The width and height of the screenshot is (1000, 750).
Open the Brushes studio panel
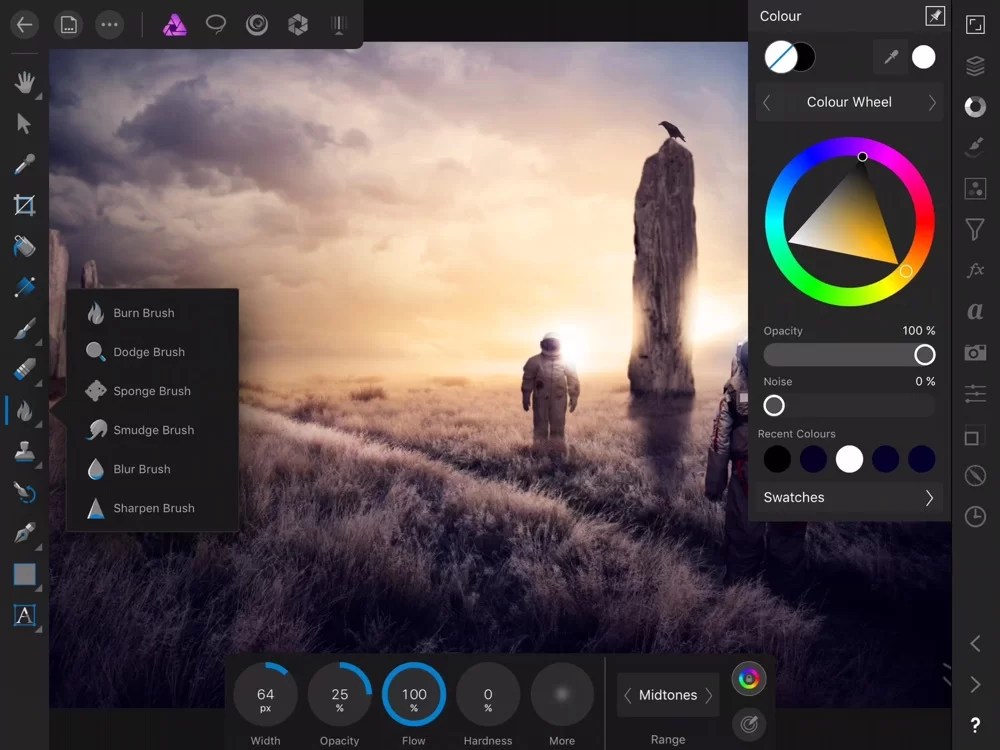tap(975, 147)
